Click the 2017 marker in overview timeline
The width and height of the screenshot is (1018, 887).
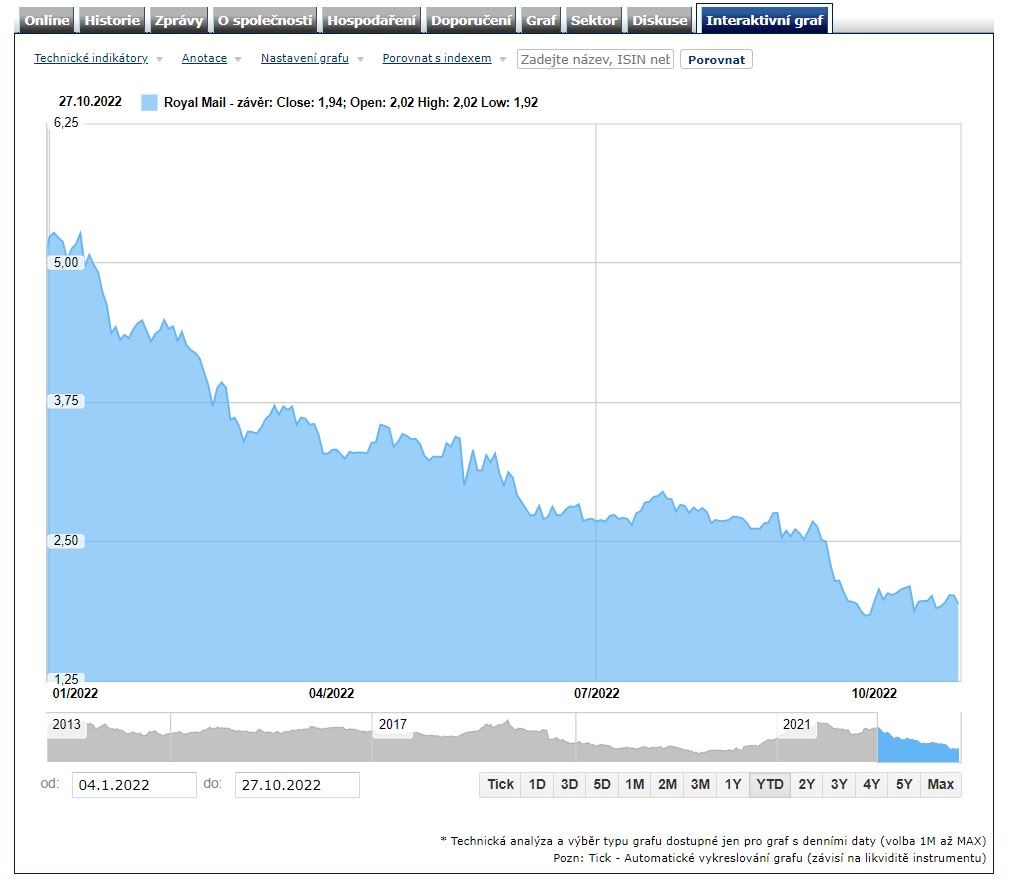pos(392,724)
